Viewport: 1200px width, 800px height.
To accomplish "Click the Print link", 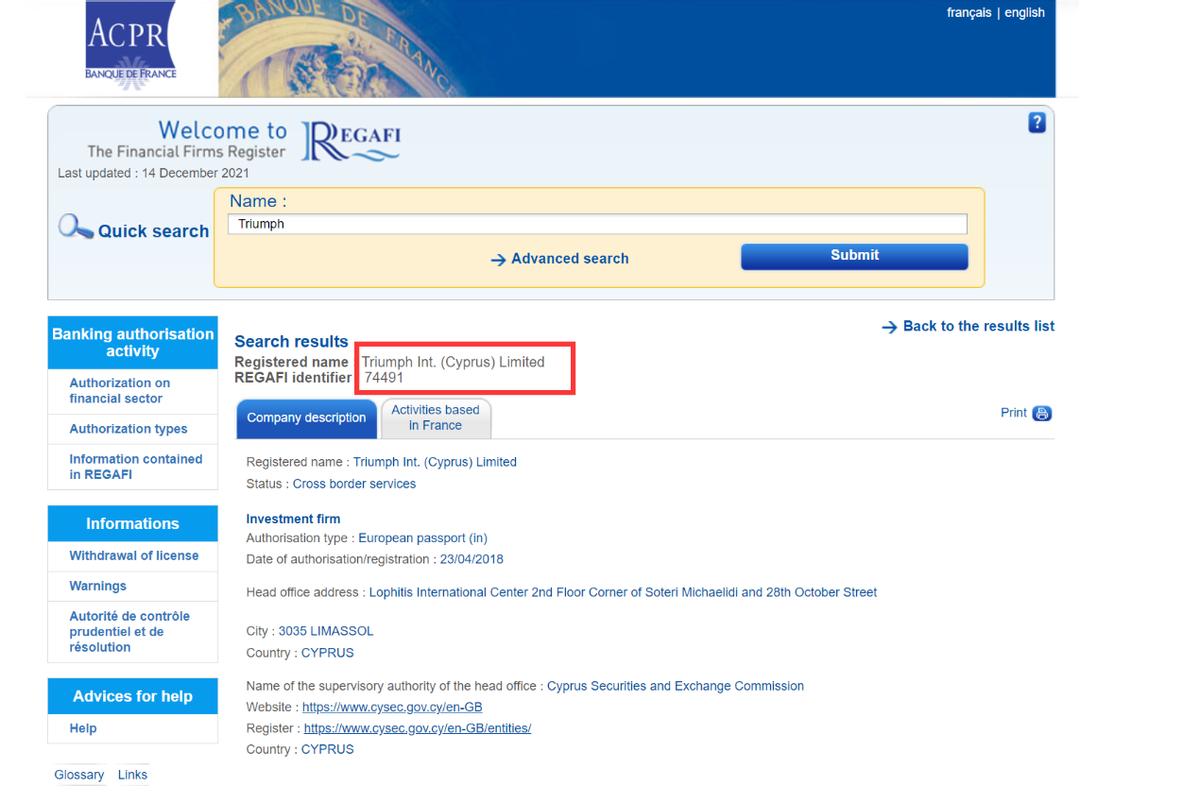I will [x=1014, y=413].
